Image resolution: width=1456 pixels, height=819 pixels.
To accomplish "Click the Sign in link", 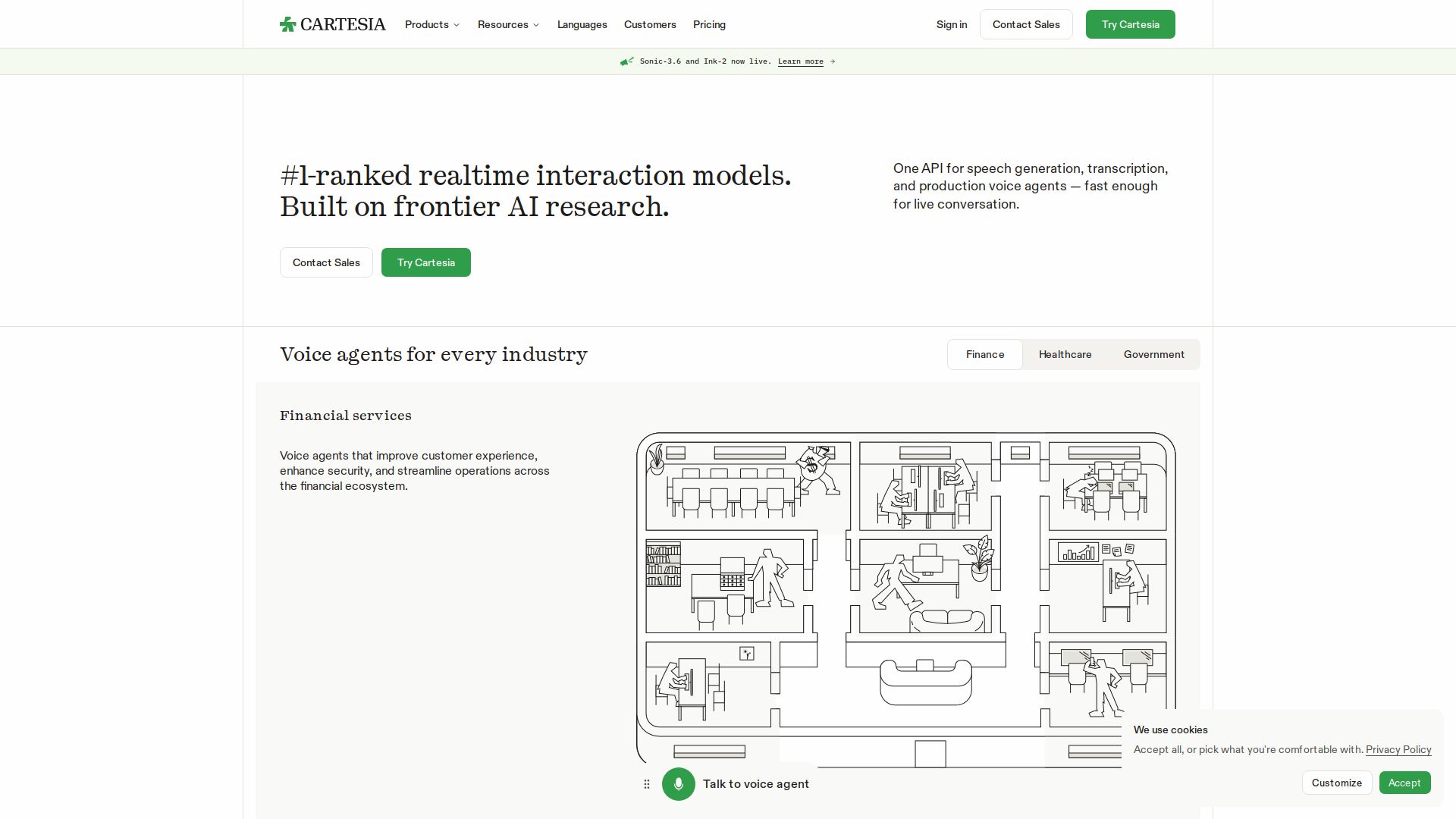I will click(952, 24).
